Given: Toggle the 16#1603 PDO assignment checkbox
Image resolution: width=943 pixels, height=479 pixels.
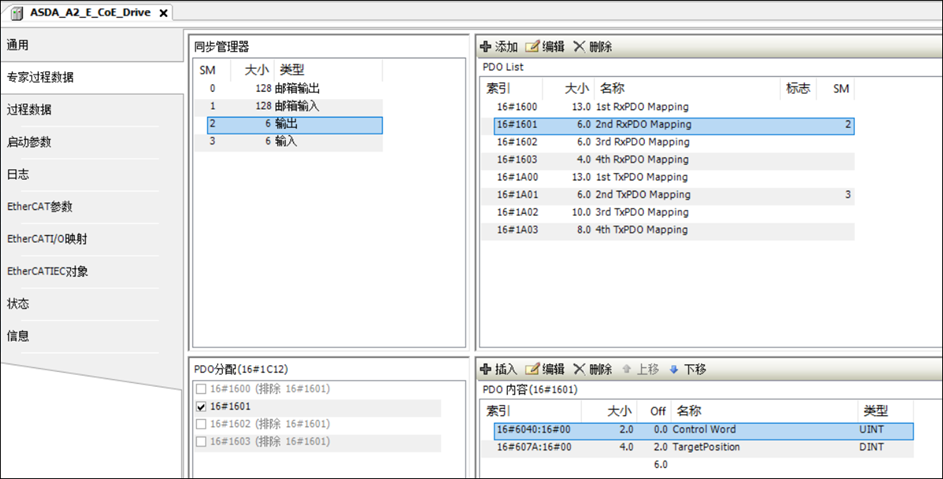Looking at the screenshot, I should tap(201, 441).
